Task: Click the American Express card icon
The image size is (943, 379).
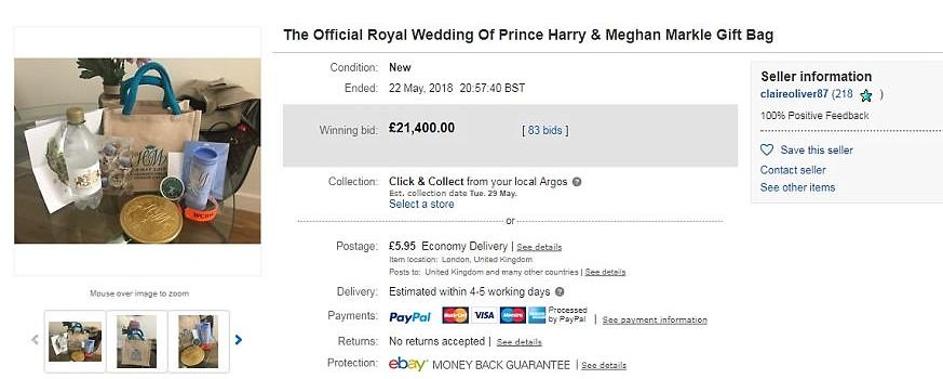Action: [537, 315]
